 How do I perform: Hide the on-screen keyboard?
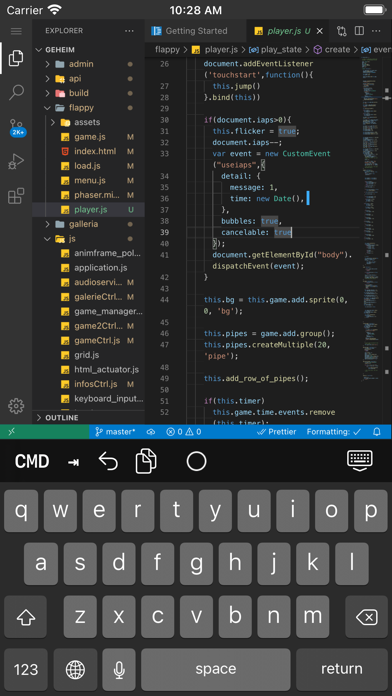pos(360,460)
